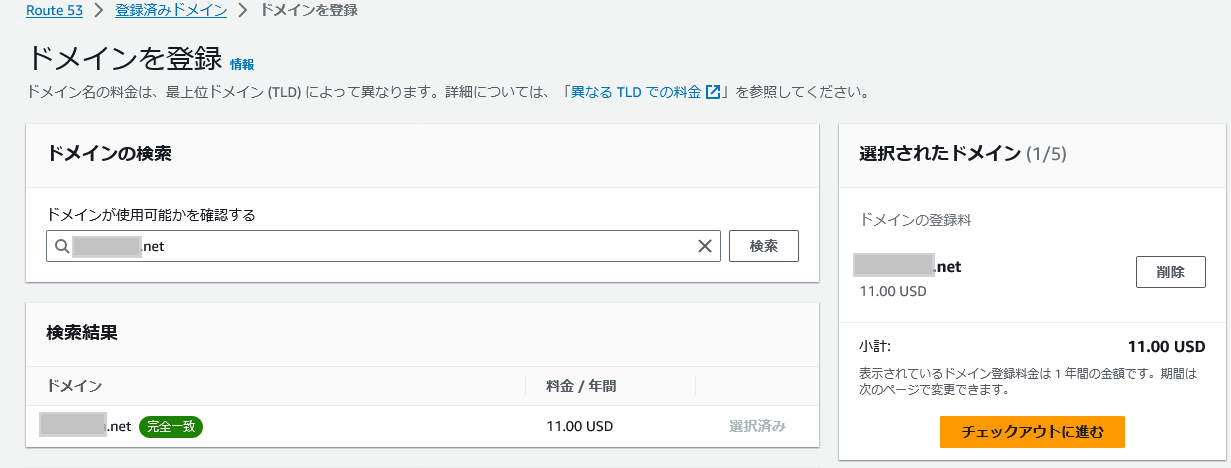Click the Route 53 breadcrumb link

click(x=53, y=11)
